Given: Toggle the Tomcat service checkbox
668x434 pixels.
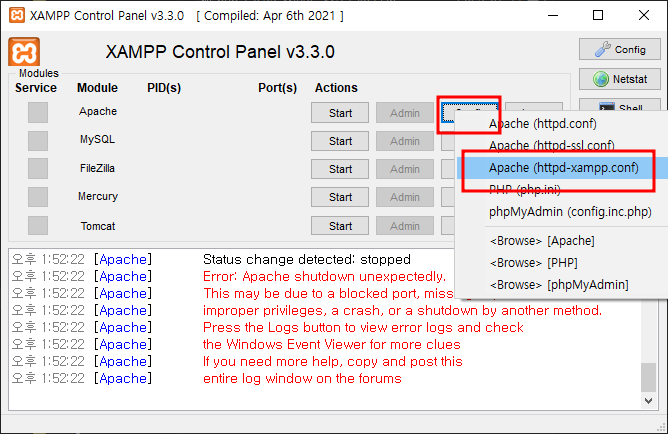Looking at the screenshot, I should (x=38, y=225).
